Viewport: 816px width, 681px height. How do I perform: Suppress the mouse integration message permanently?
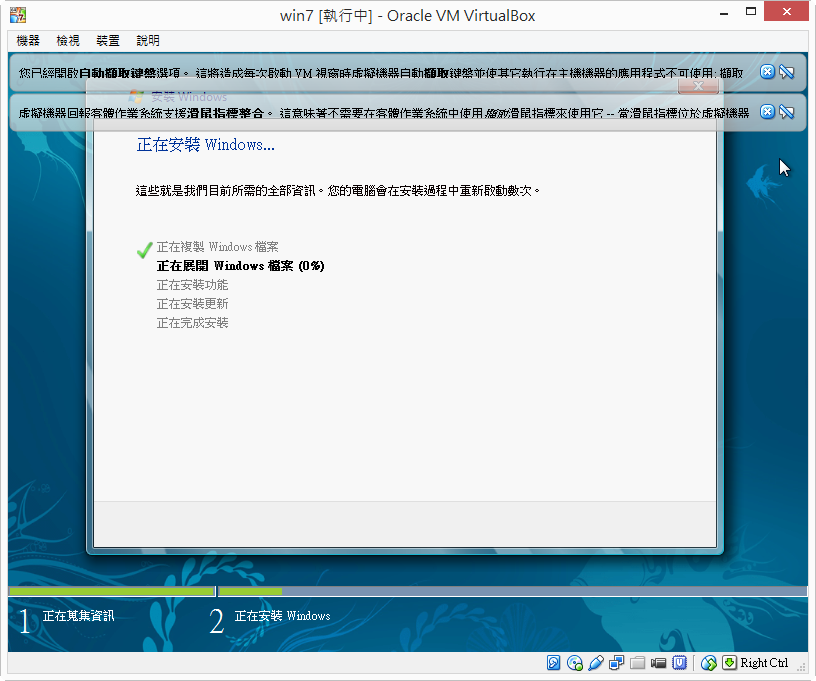coord(787,112)
